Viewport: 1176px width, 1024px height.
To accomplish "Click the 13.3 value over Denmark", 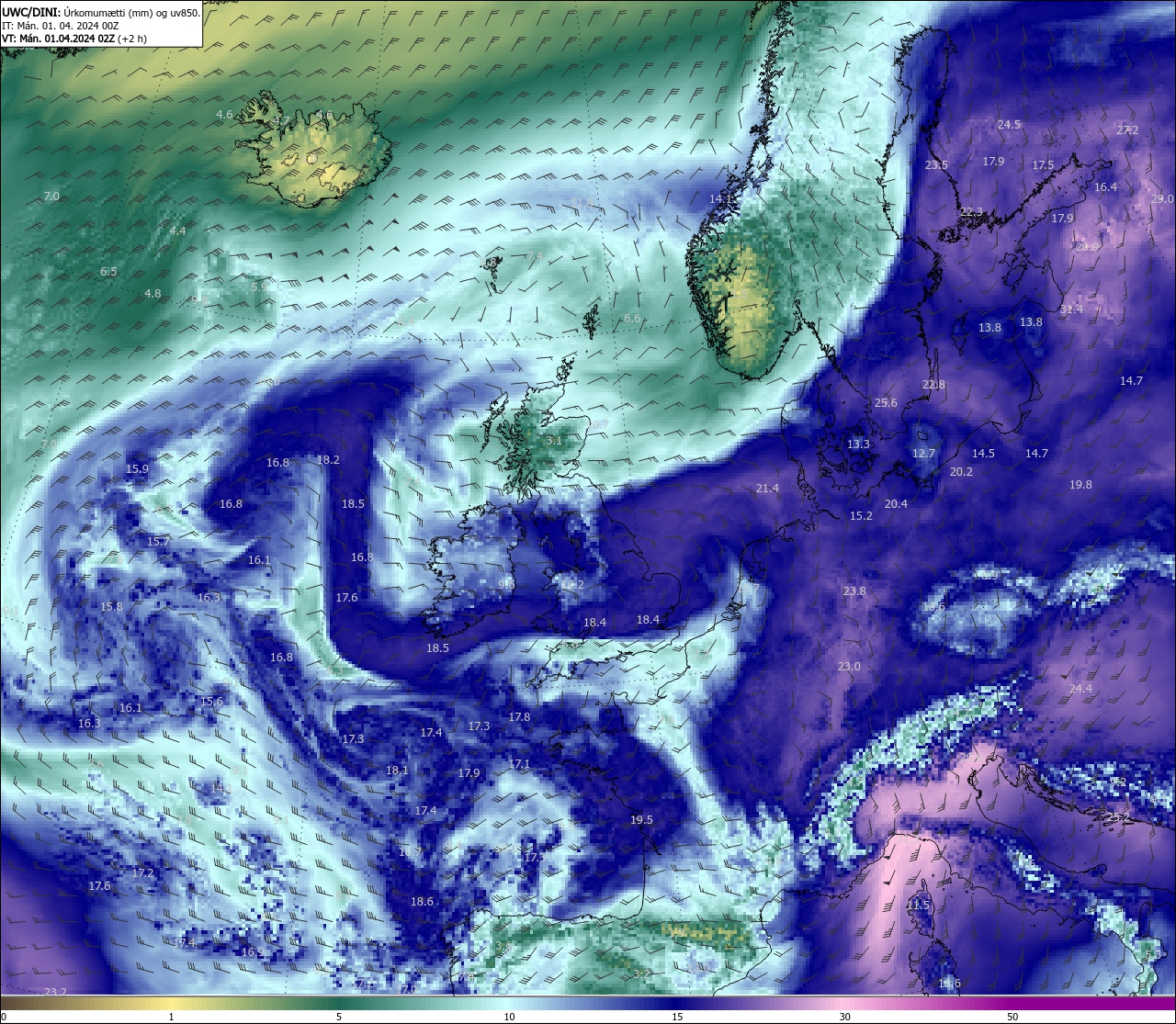I will coord(858,444).
